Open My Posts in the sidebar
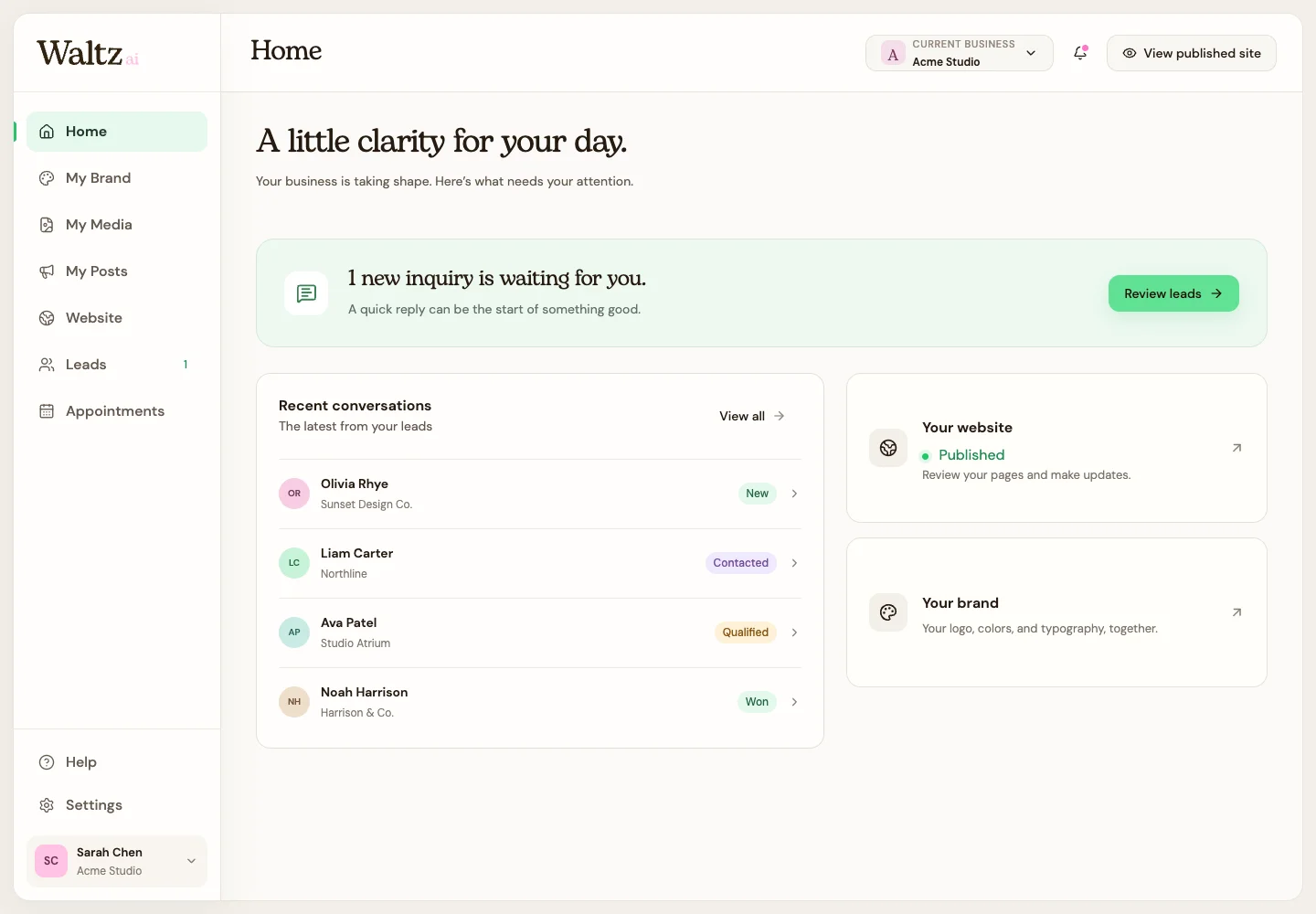Screen dimensions: 1316x914 (x=117, y=271)
